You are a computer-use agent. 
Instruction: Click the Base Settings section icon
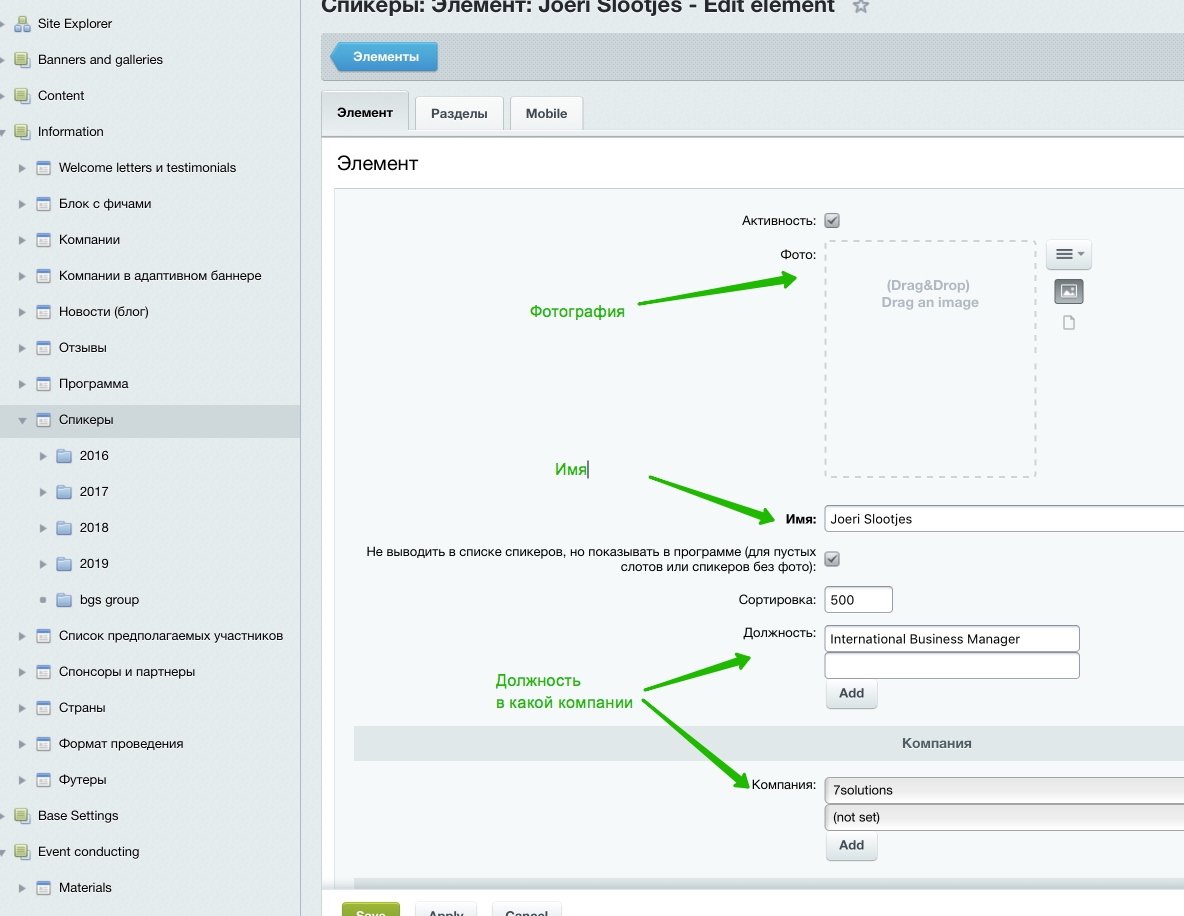click(22, 816)
